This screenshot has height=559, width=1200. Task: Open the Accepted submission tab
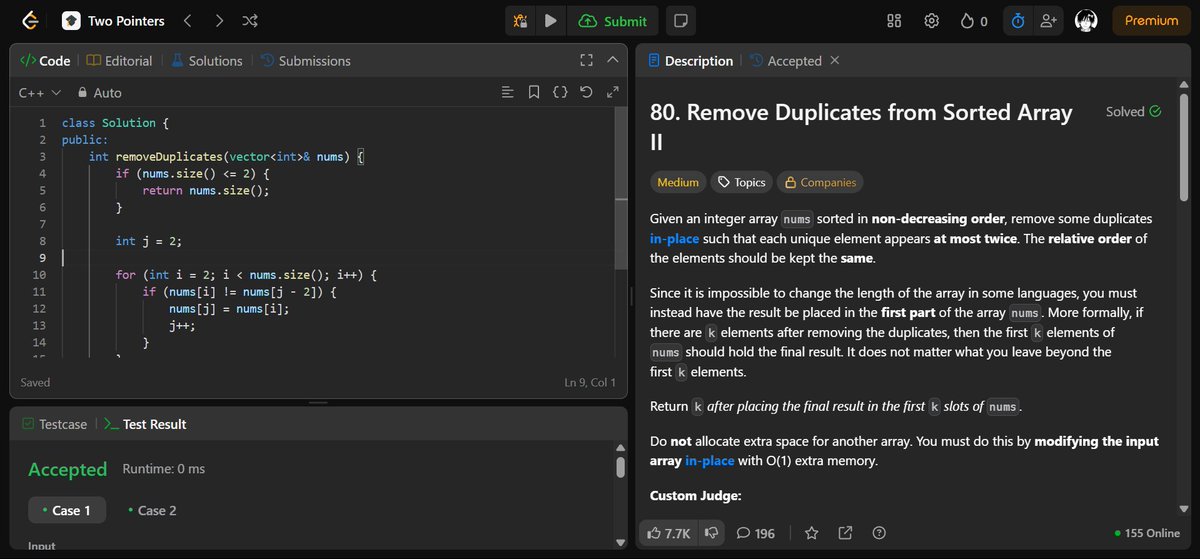coord(785,61)
